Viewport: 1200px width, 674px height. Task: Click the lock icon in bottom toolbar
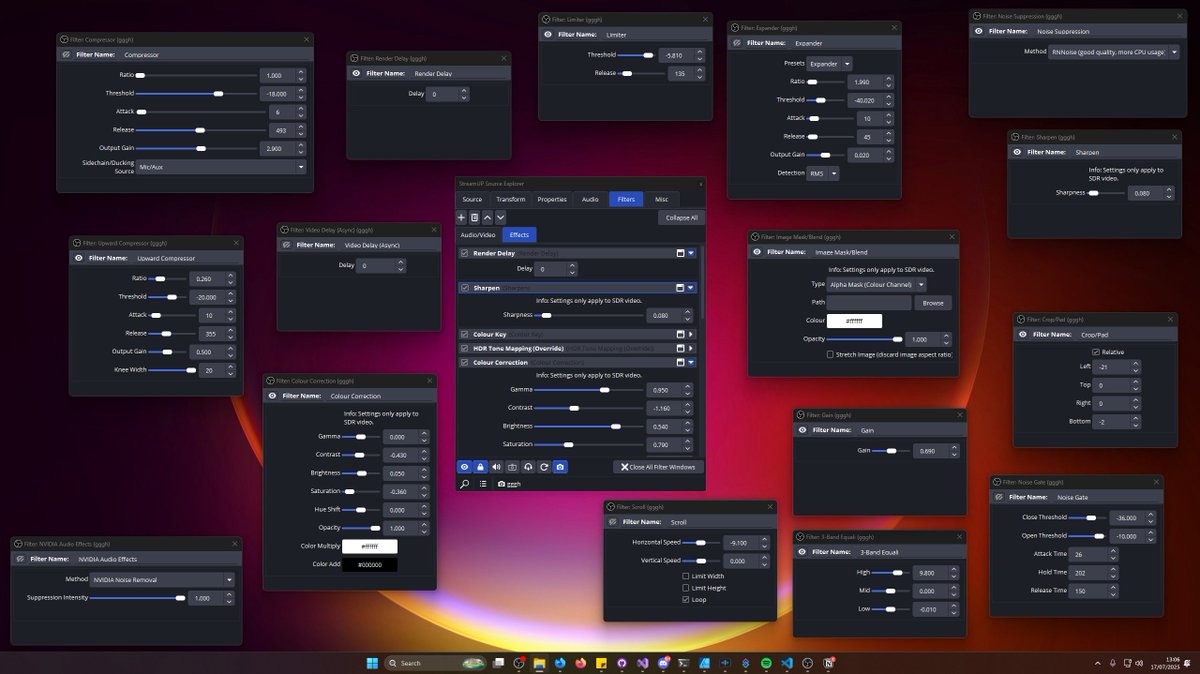(480, 467)
